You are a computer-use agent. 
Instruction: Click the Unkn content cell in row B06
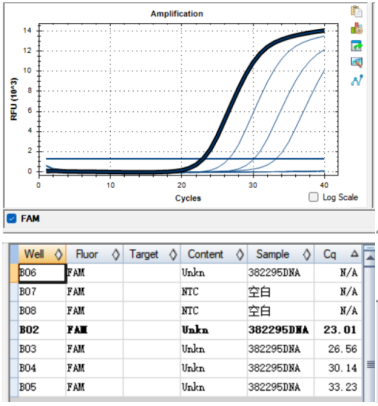click(x=214, y=273)
